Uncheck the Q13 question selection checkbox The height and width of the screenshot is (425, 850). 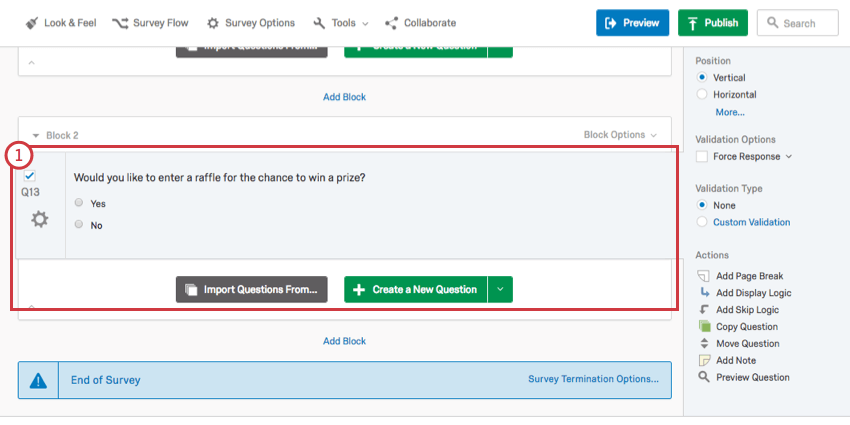click(x=30, y=176)
